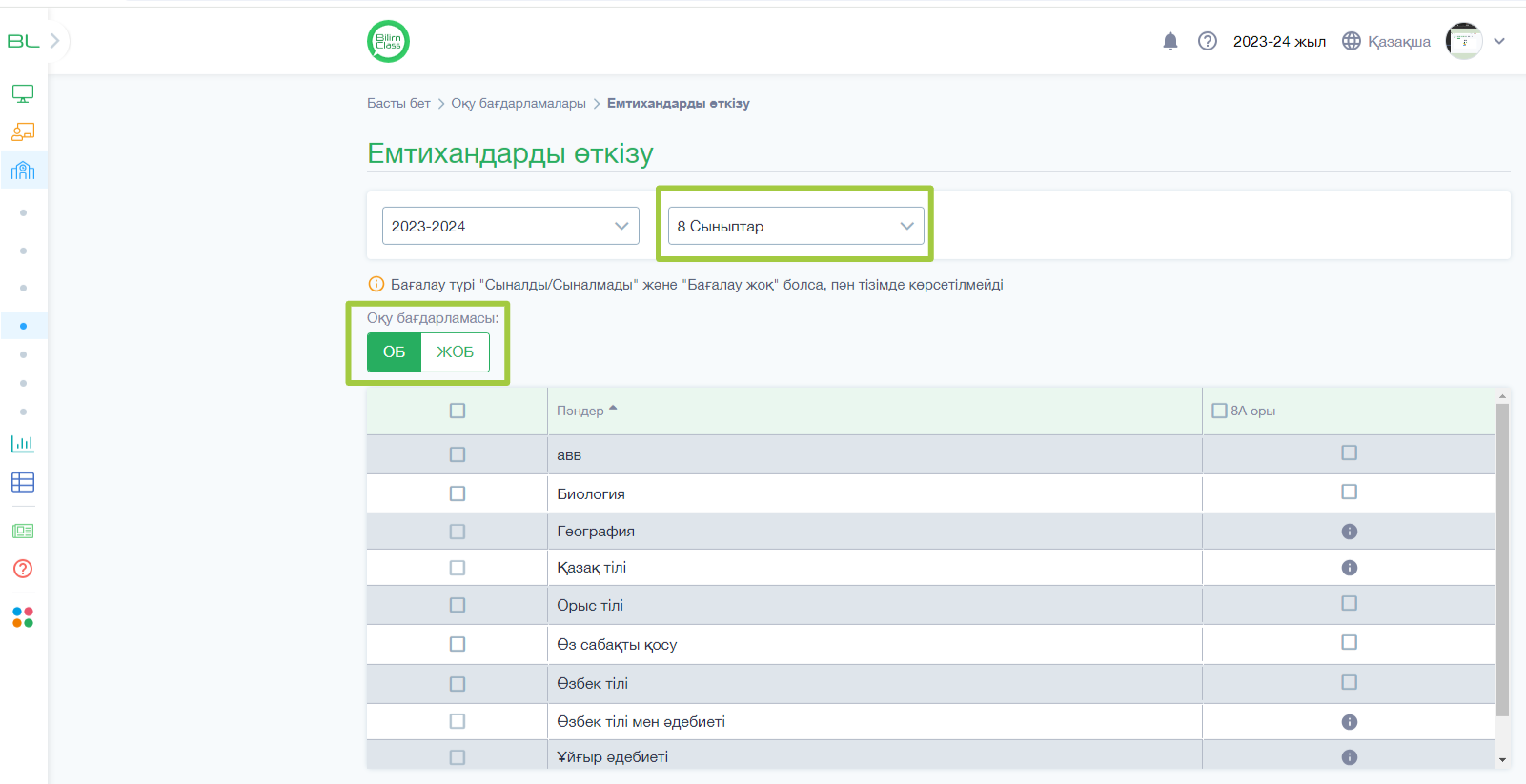Open the 8 Сыныптар class dropdown
Viewport: 1526px width, 784px height.
[x=796, y=226]
